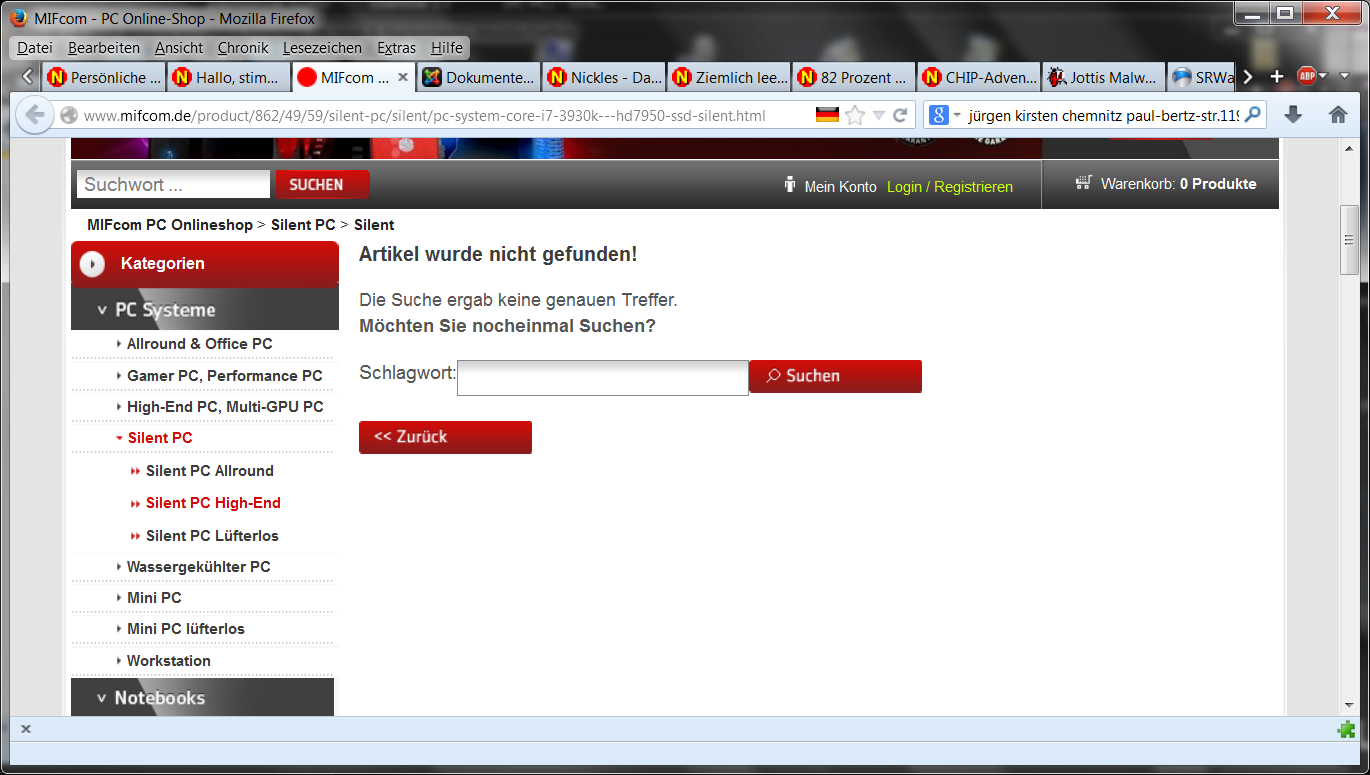Open the Datei menu

pyautogui.click(x=35, y=47)
